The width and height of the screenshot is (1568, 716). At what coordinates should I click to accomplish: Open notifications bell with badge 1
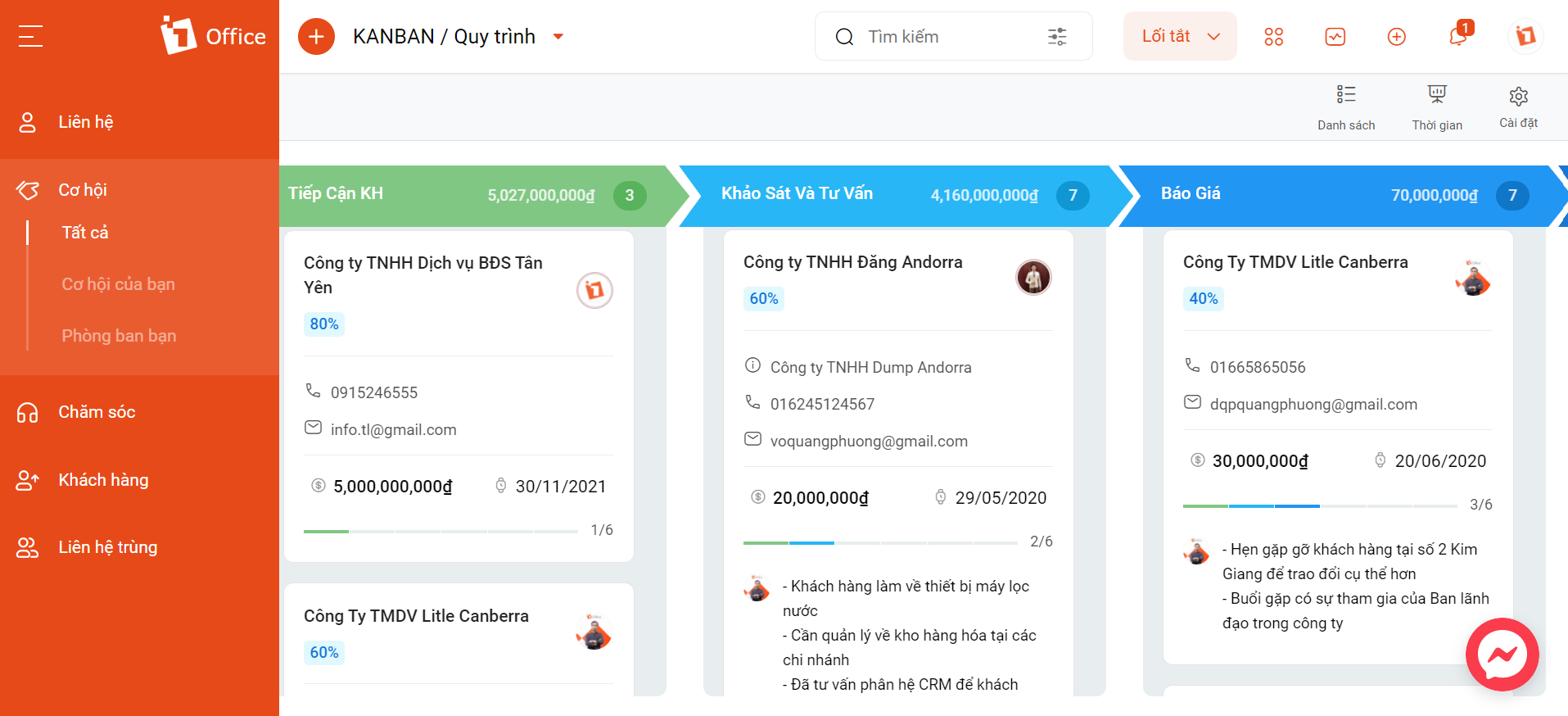click(1459, 34)
